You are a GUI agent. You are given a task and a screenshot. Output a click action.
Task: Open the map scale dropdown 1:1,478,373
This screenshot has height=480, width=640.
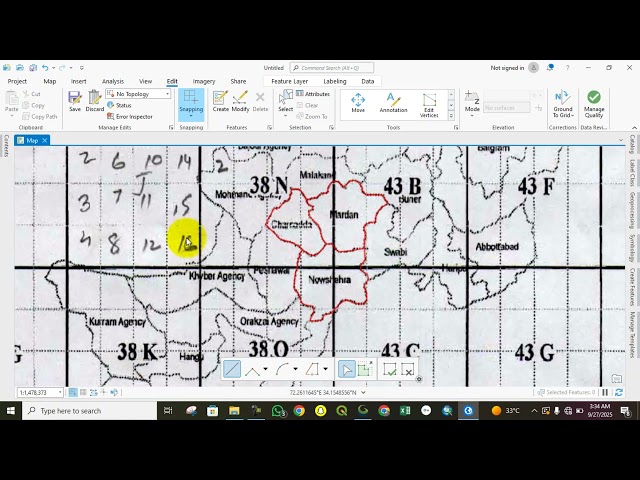[x=60, y=392]
